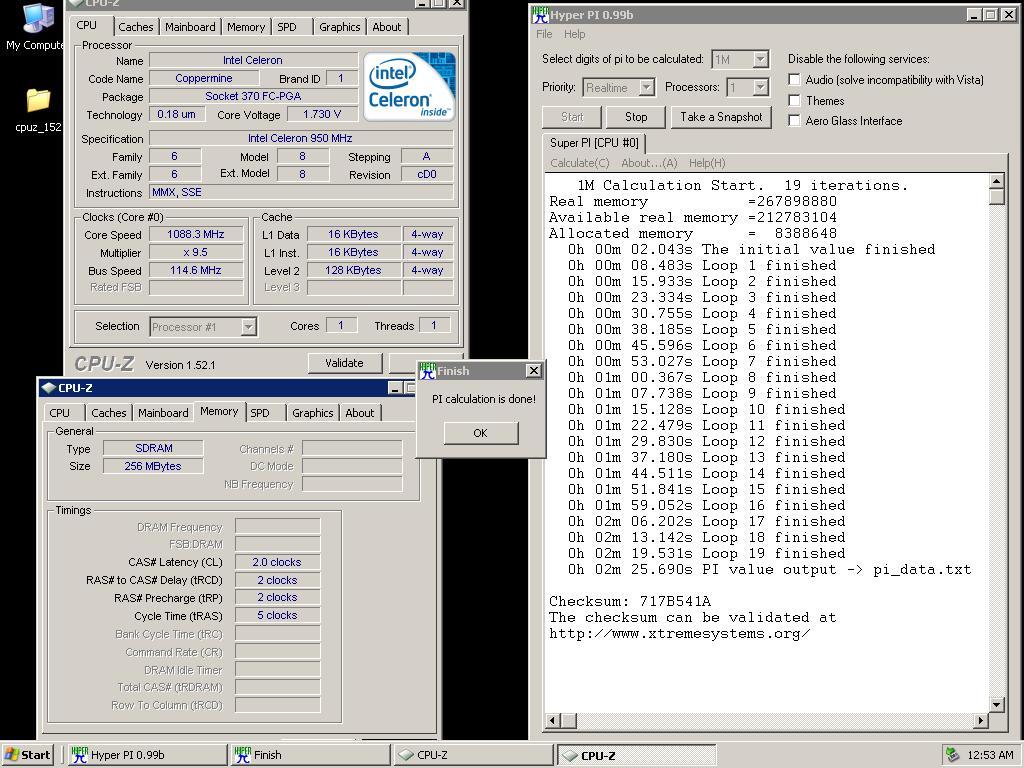Open the Processors count dropdown
1024x768 pixels.
[x=760, y=87]
